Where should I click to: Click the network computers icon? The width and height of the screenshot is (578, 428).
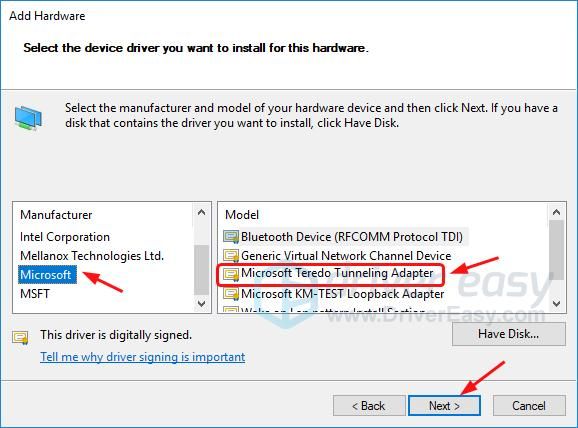pos(28,118)
